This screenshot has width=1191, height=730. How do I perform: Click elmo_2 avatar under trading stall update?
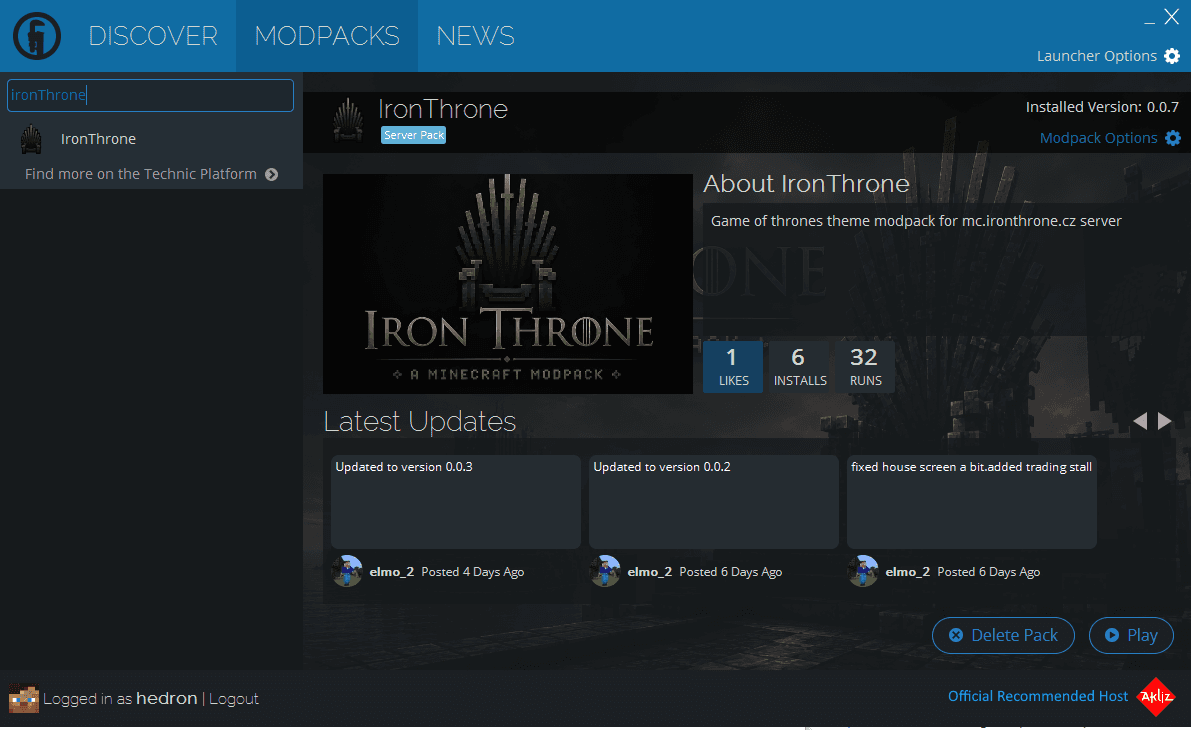(x=863, y=571)
